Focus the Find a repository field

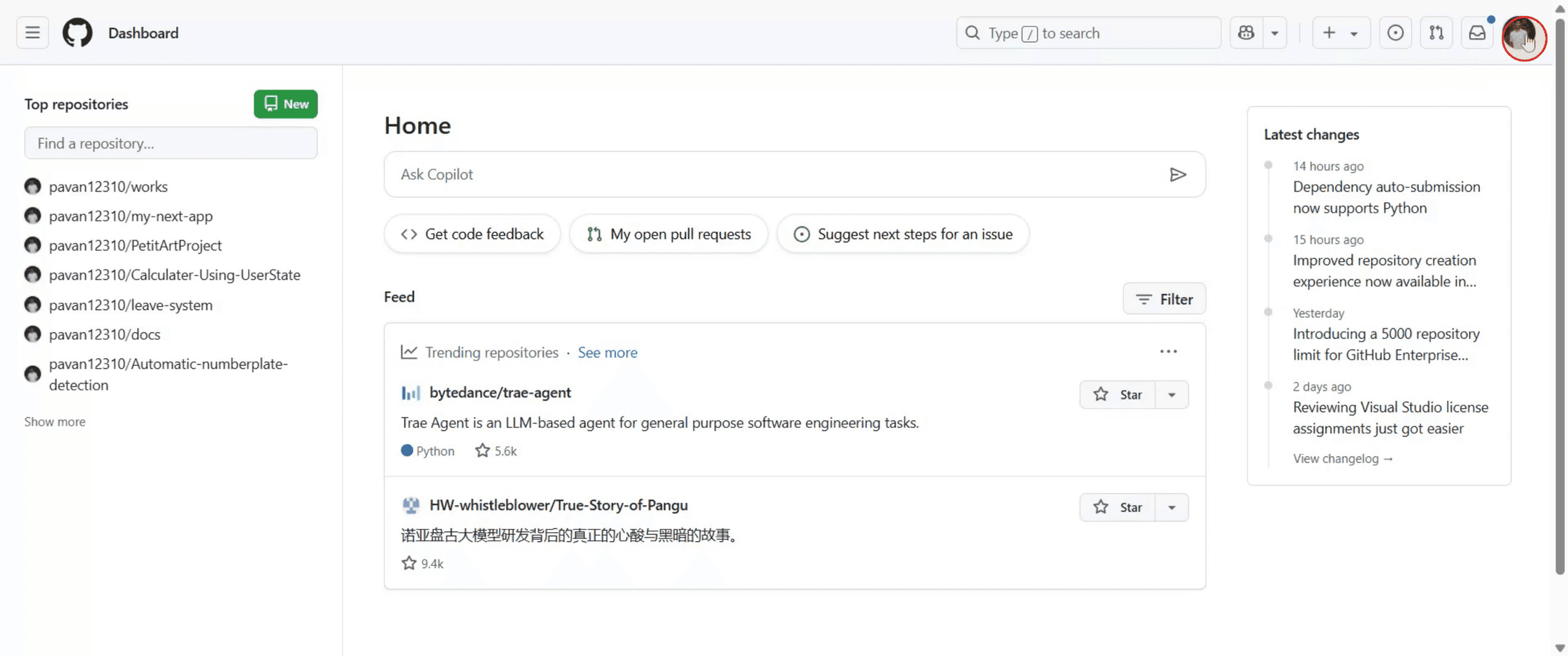point(171,143)
